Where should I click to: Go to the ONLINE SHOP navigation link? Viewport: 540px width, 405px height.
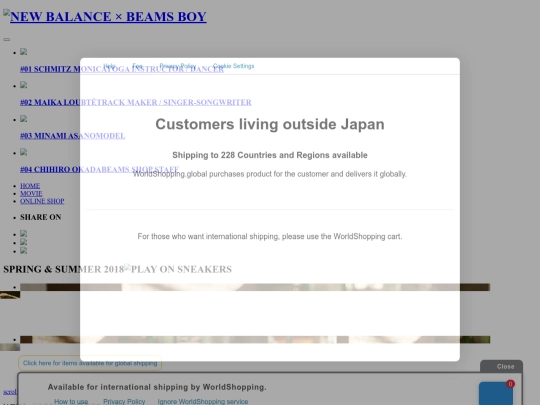(x=42, y=201)
